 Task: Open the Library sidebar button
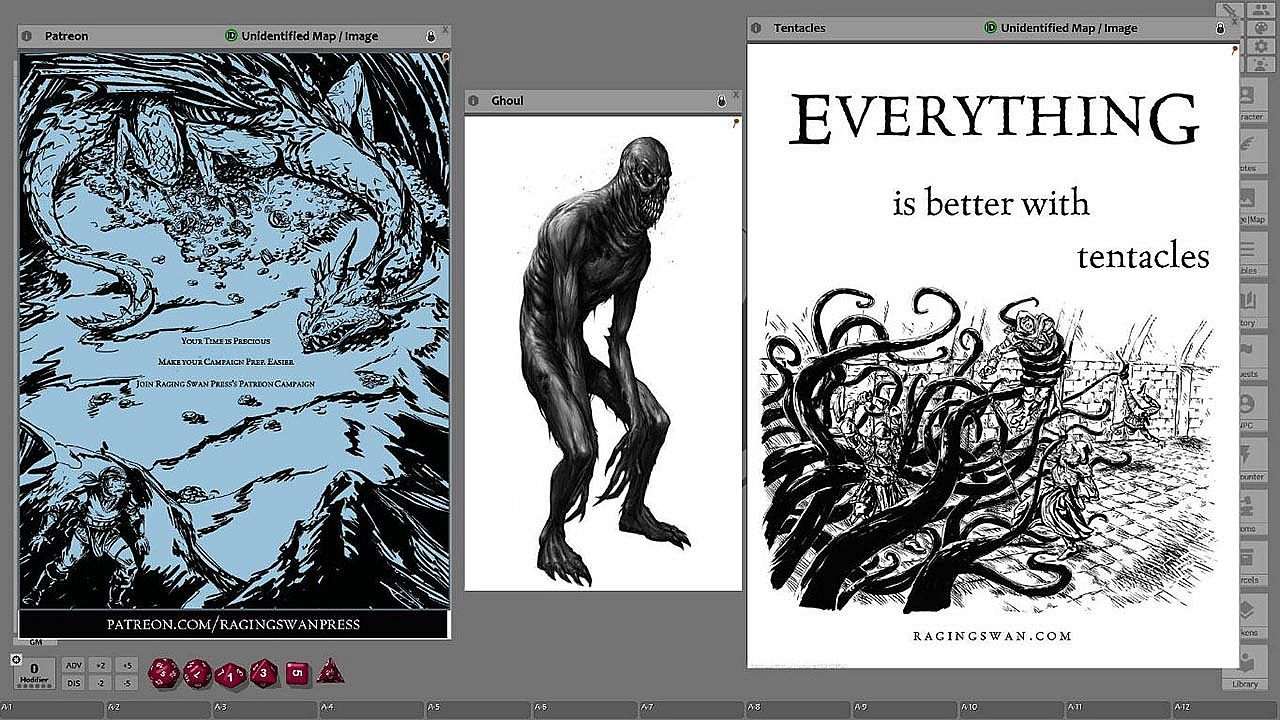1246,668
